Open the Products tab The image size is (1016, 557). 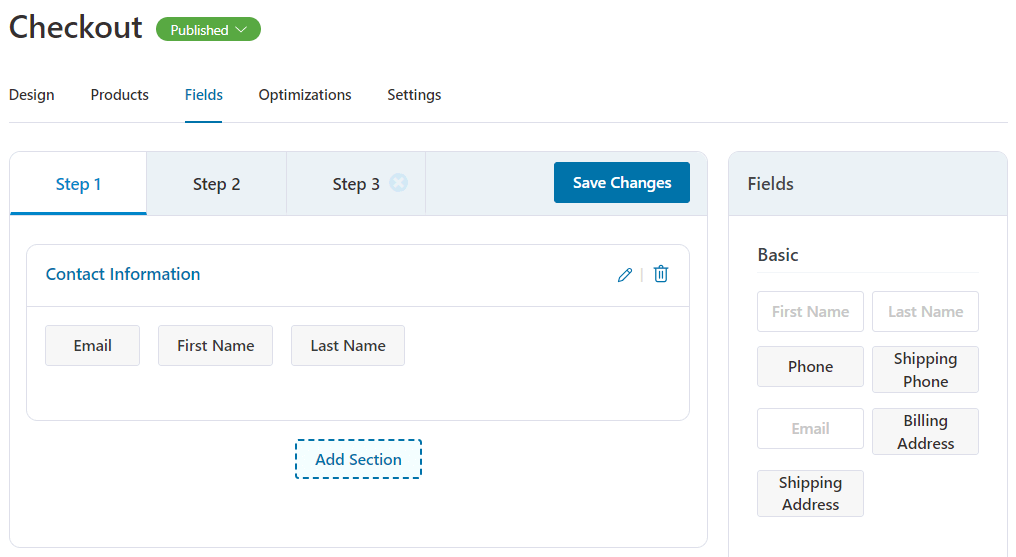click(119, 95)
